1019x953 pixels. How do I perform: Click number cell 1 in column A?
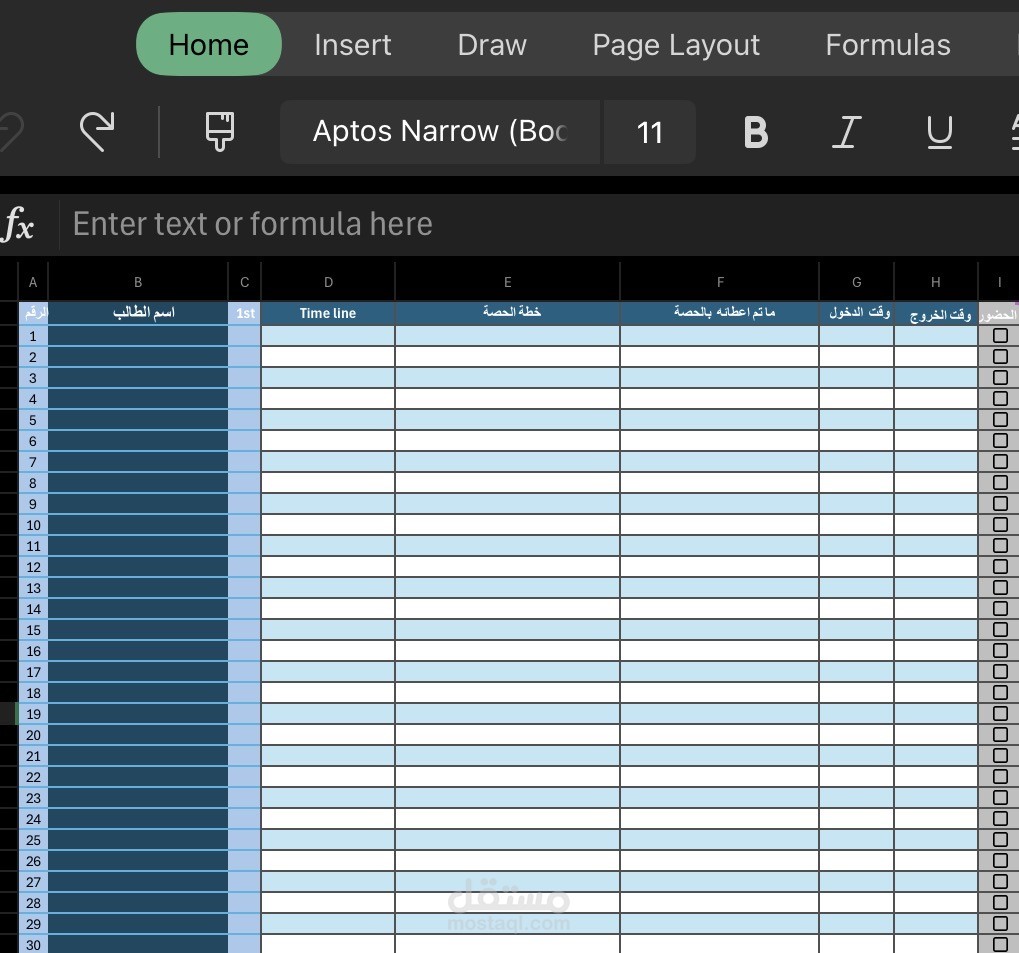tap(33, 336)
